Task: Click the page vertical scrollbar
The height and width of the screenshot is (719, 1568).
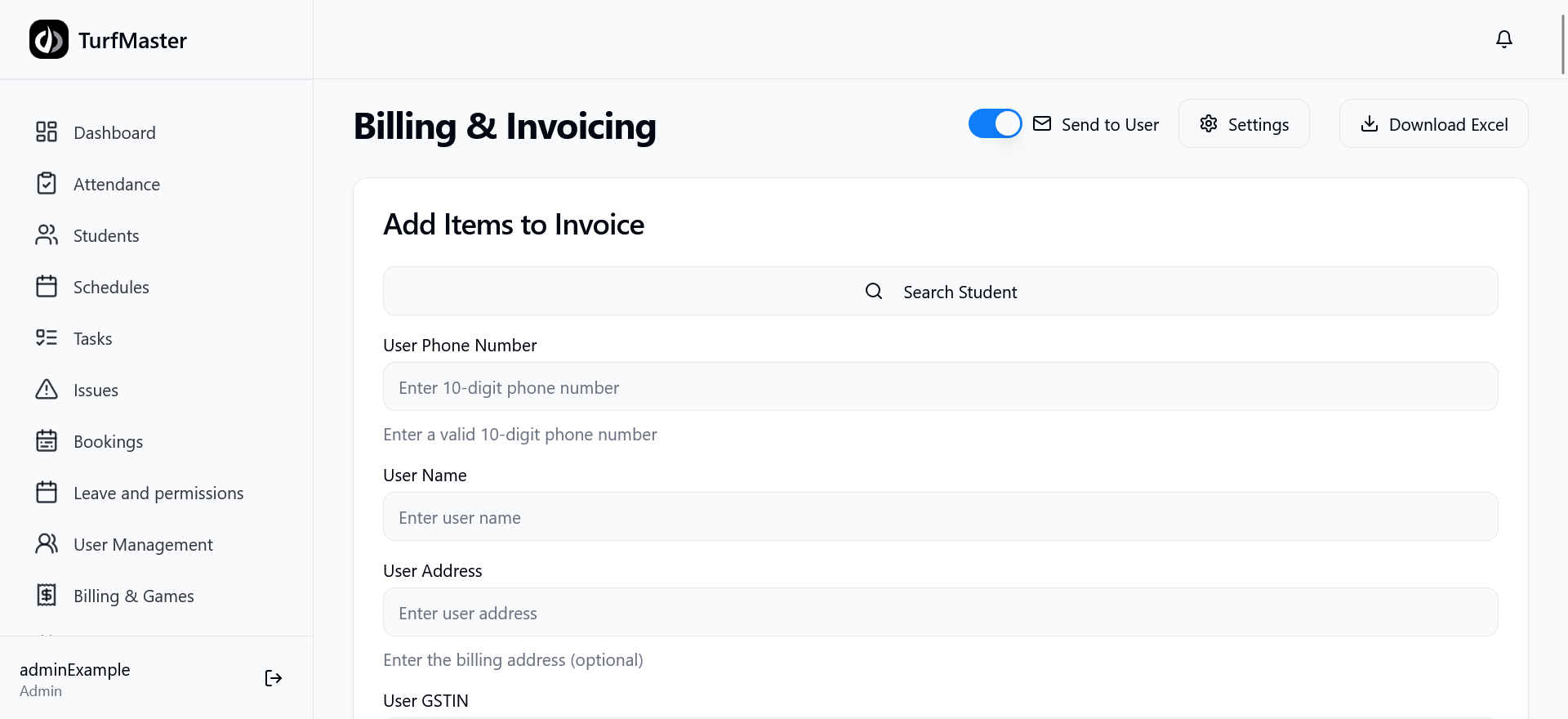Action: coord(1563,45)
